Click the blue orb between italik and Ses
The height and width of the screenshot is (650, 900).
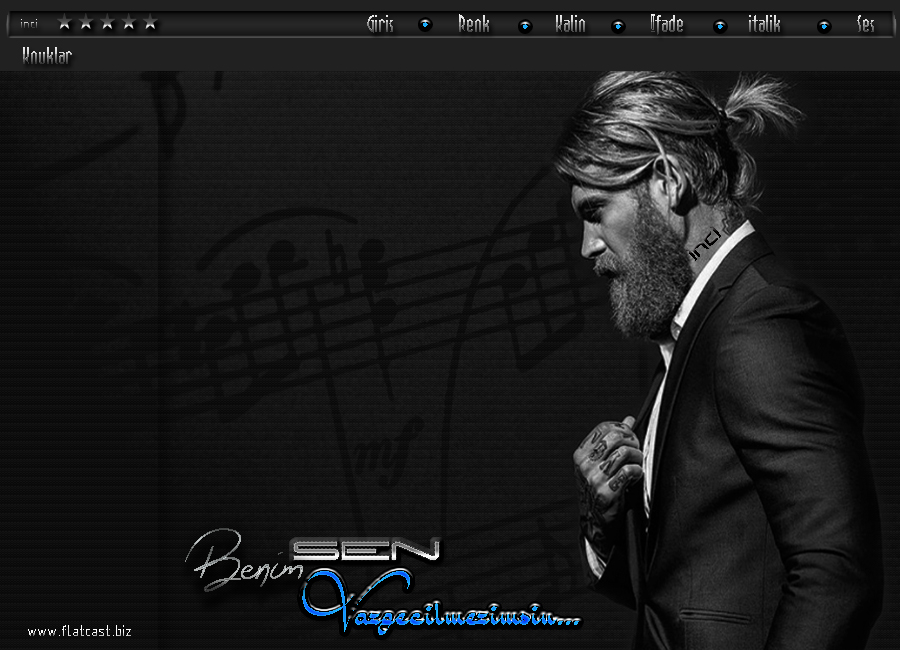tap(824, 25)
